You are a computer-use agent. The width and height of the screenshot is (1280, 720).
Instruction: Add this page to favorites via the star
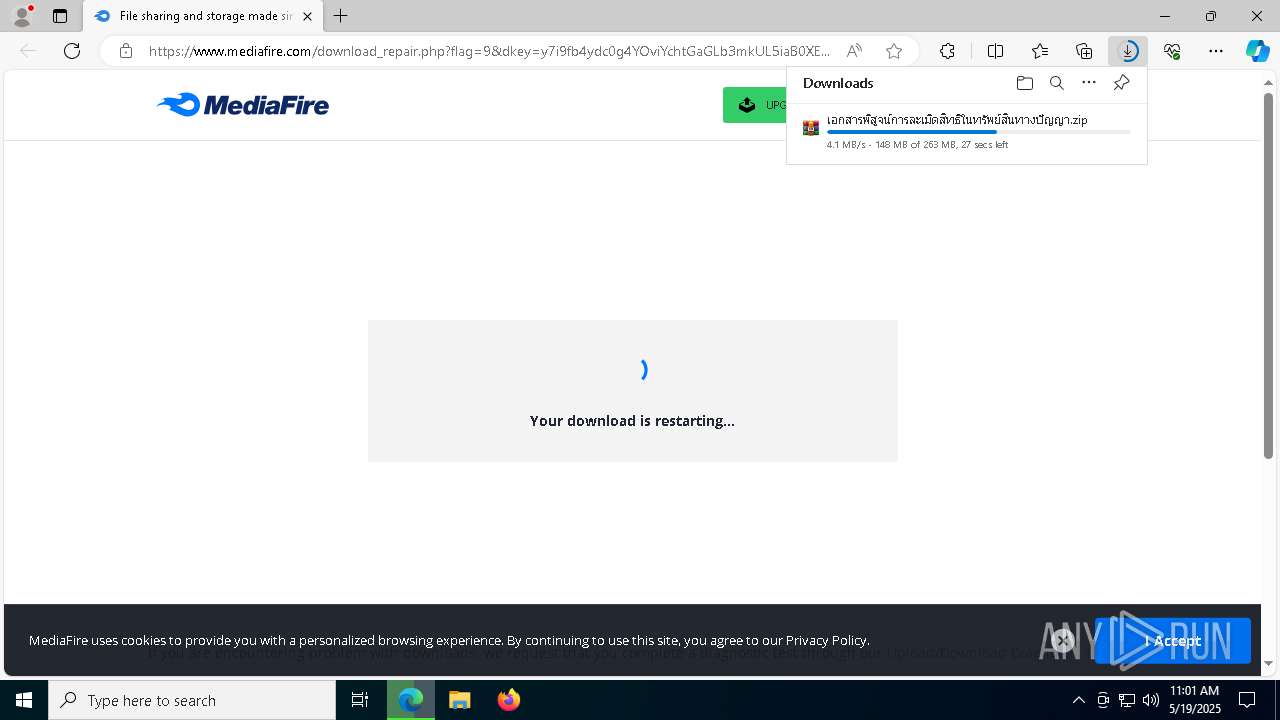click(x=894, y=51)
